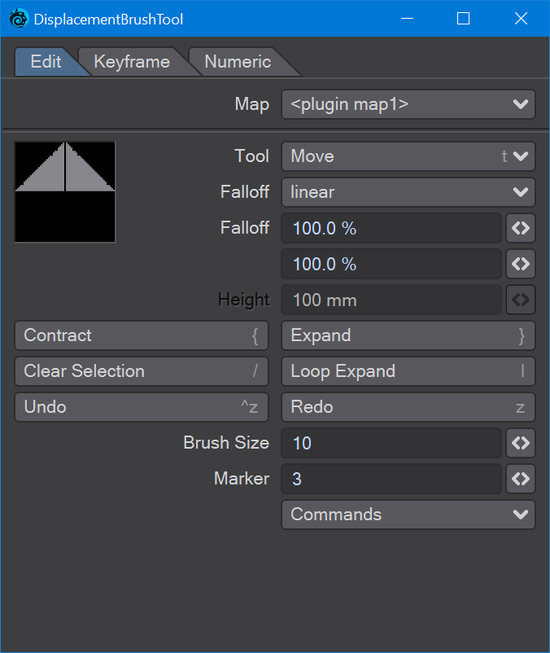Switch to the Numeric tab
Image resolution: width=550 pixels, height=653 pixels.
point(238,62)
